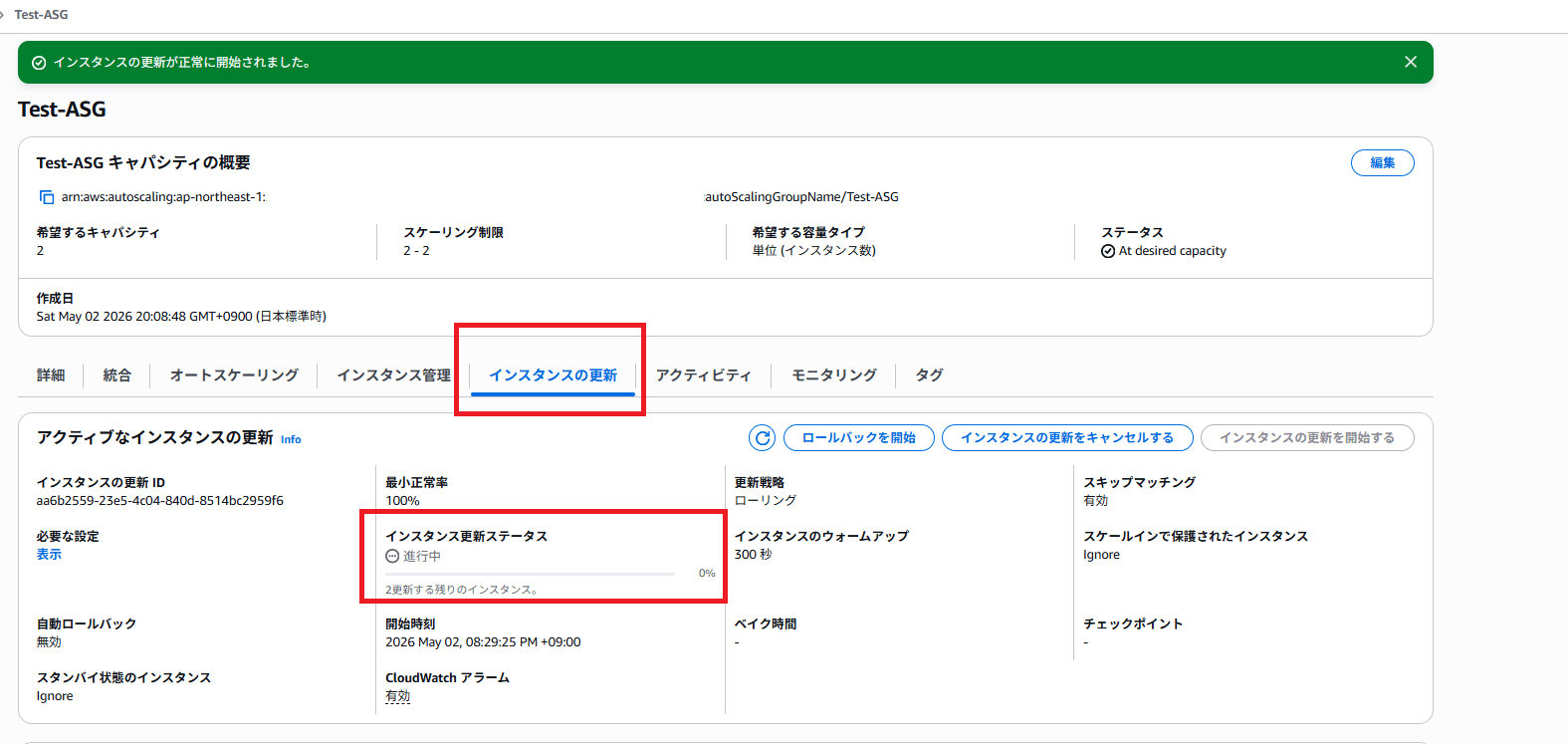Click the 進行中 in-progress status icon
Screen dimensions: 1568x744
[392, 557]
